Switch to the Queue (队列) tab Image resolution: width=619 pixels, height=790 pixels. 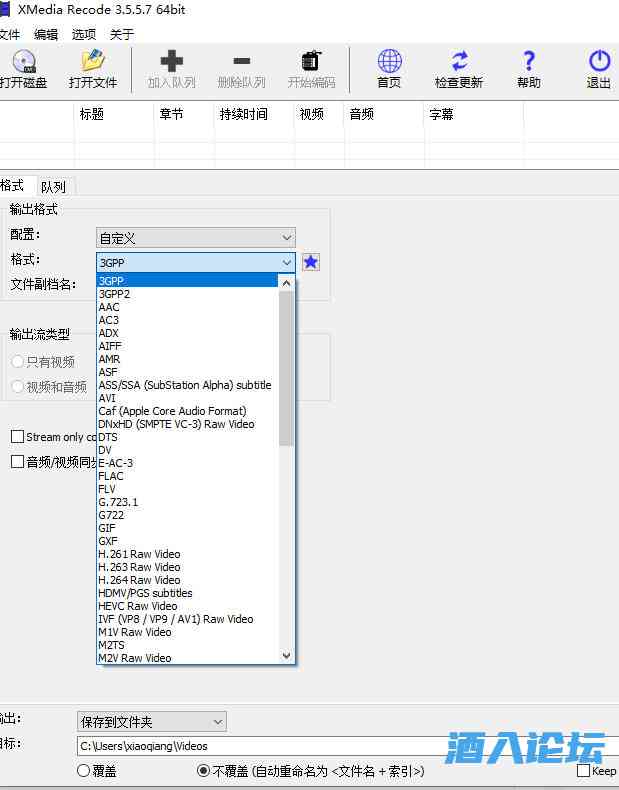click(x=54, y=186)
